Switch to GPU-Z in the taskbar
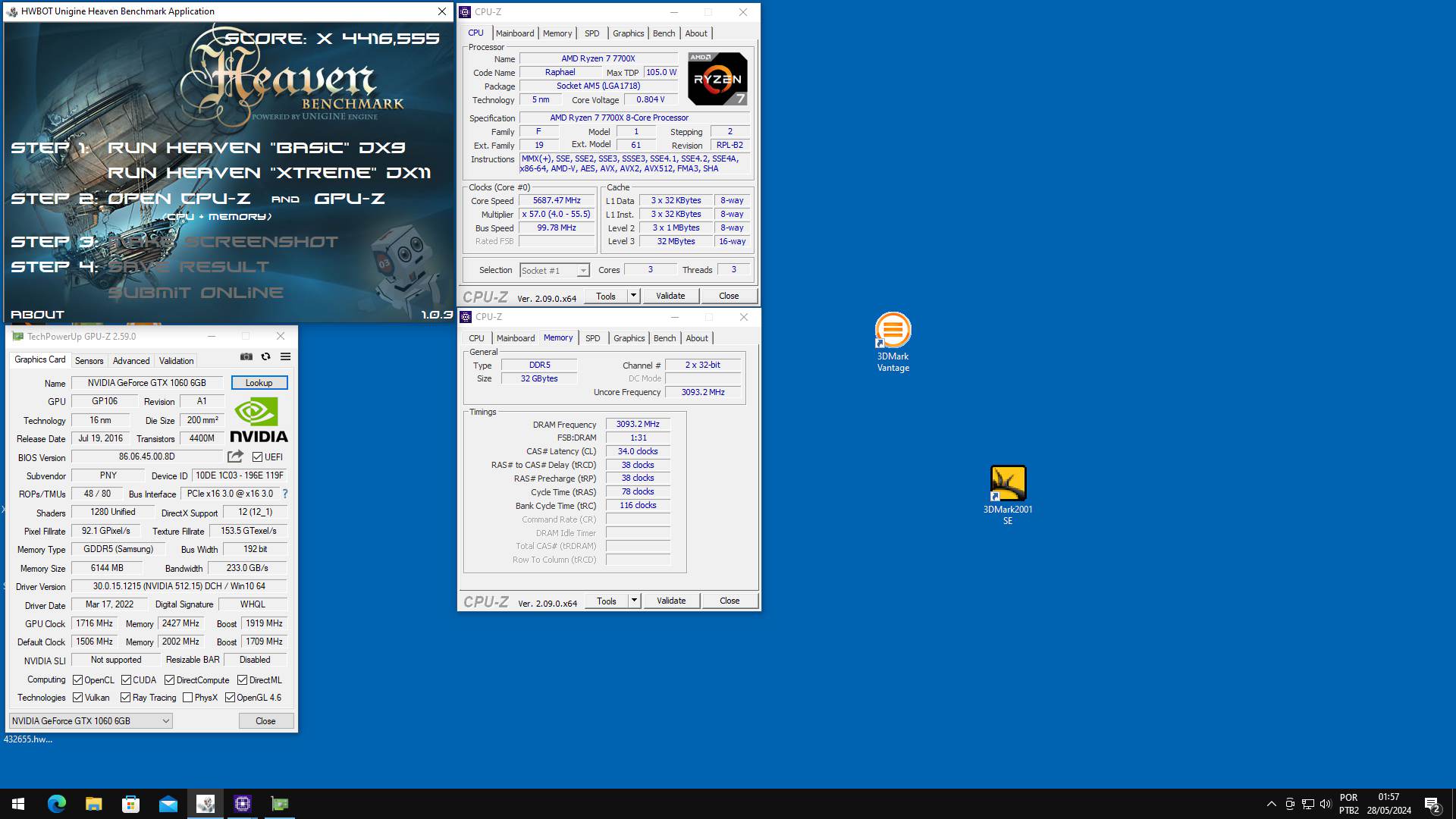 280,804
